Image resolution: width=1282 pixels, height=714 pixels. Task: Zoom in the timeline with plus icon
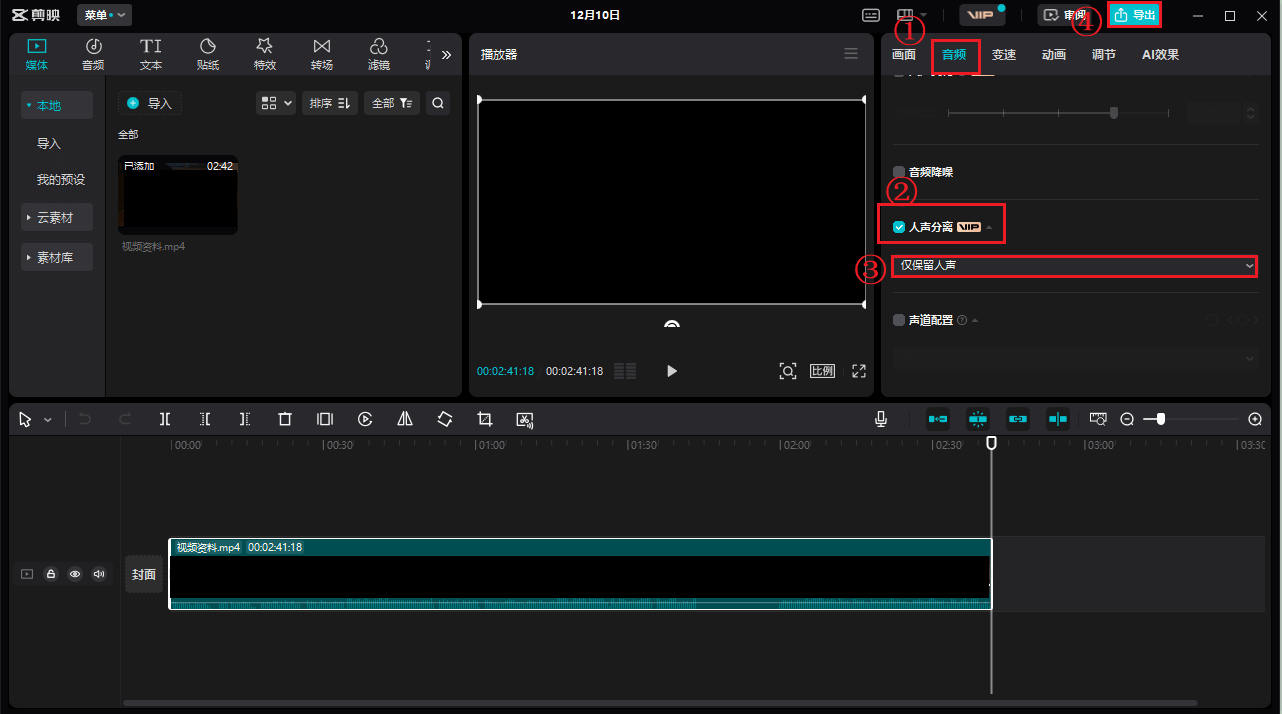pyautogui.click(x=1255, y=419)
